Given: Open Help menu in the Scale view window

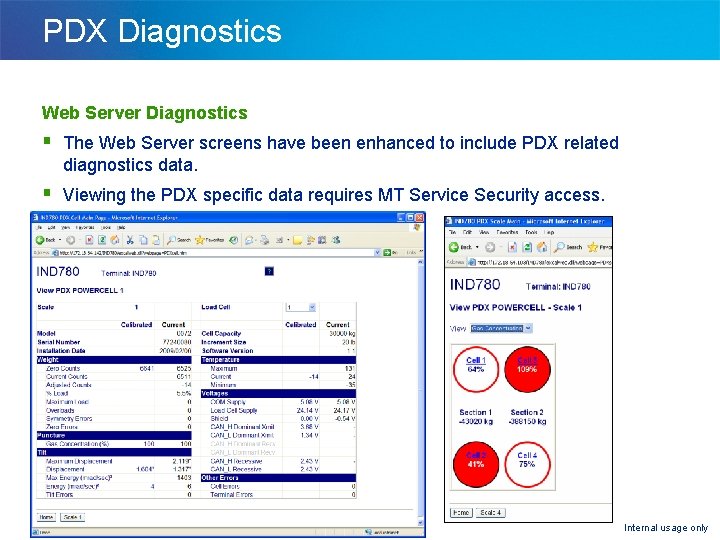Looking at the screenshot, I should point(549,232).
